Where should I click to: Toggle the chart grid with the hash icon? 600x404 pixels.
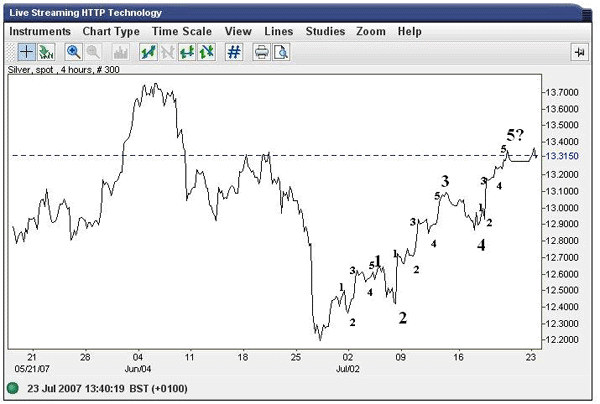(x=233, y=52)
